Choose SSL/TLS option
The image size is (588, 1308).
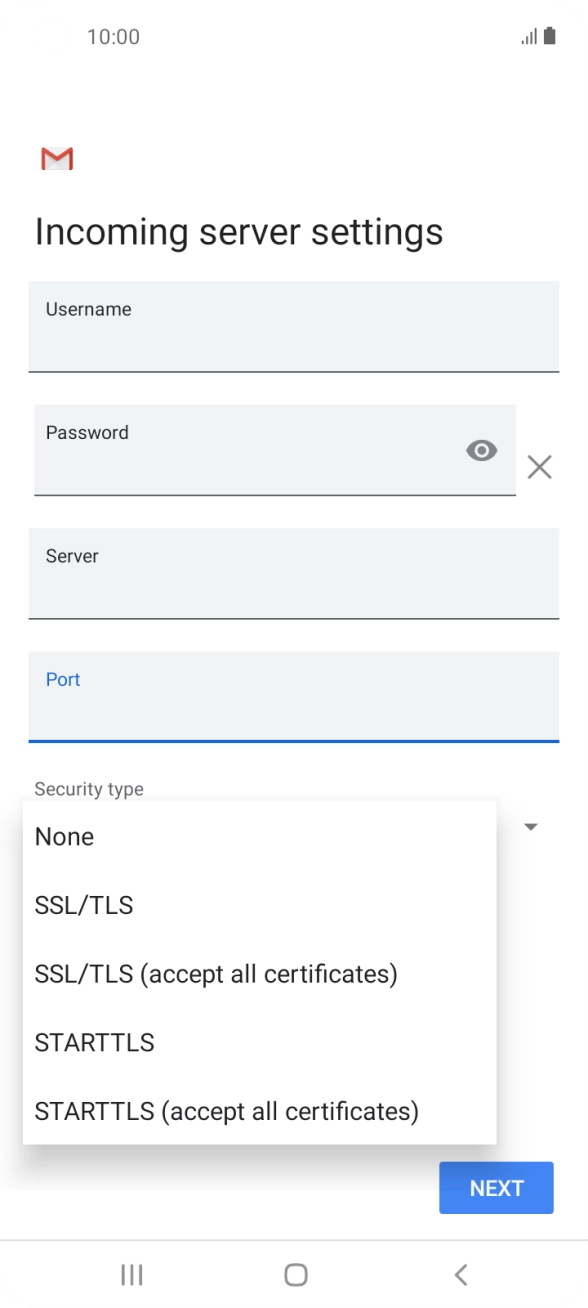(259, 905)
